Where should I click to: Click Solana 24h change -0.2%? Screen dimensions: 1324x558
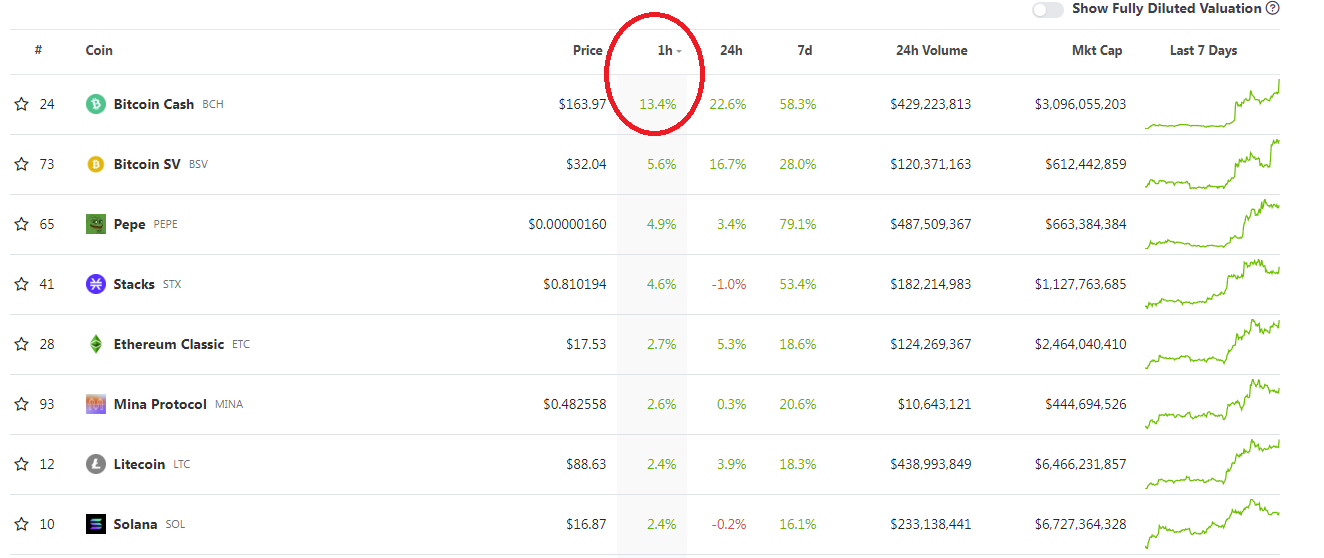(x=729, y=524)
